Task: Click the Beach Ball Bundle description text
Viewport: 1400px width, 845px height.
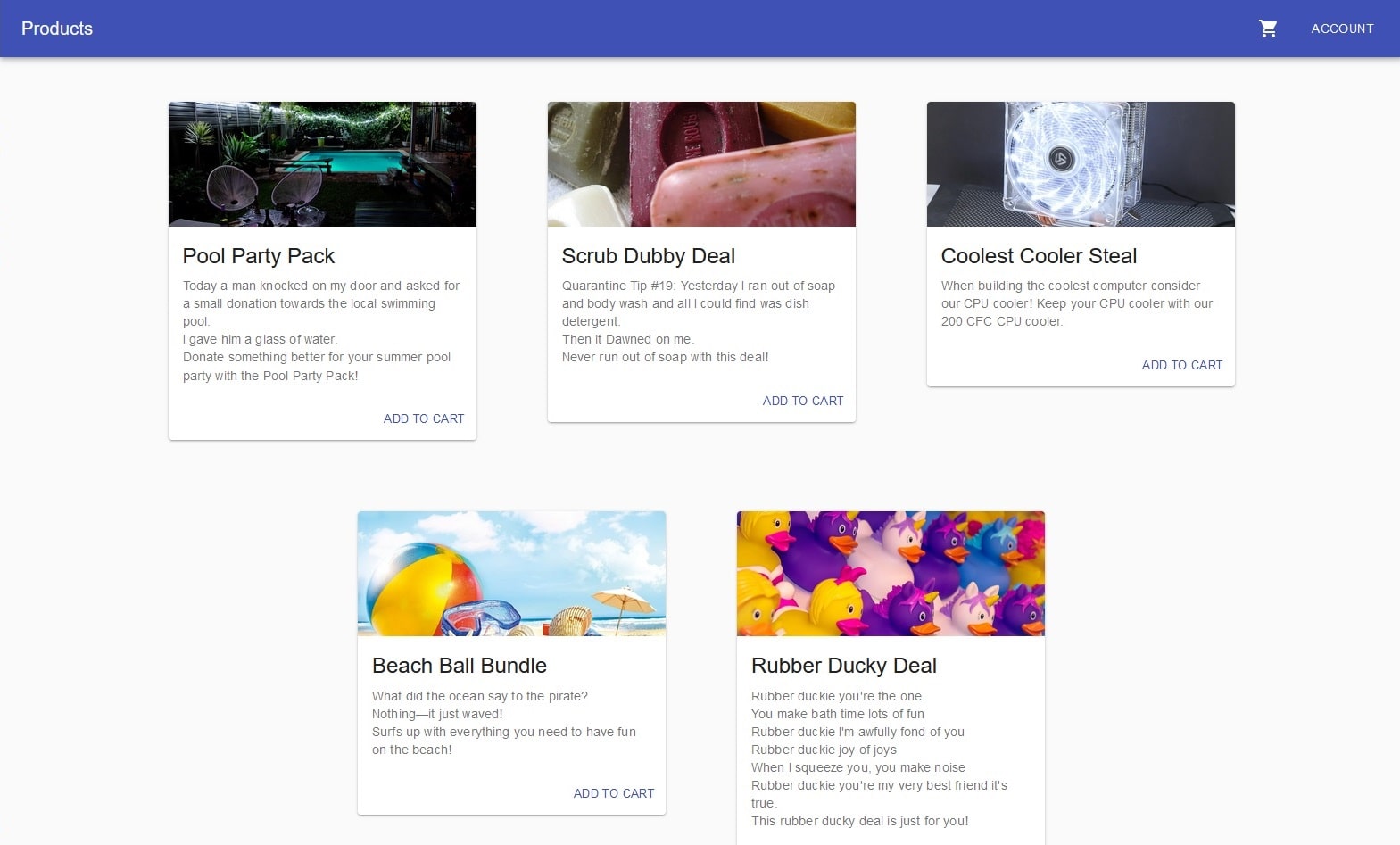Action: pos(503,723)
